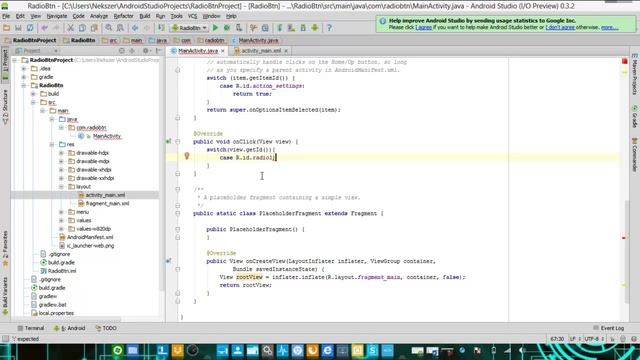The height and width of the screenshot is (360, 640).
Task: Expand the menu folder in res
Action: coord(61,212)
